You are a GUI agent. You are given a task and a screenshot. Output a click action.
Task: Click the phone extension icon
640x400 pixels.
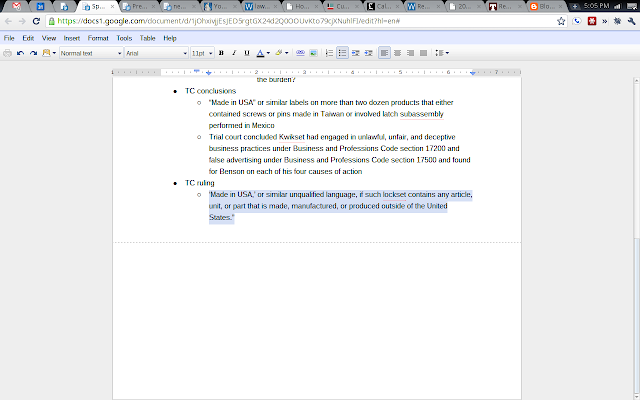(577, 21)
